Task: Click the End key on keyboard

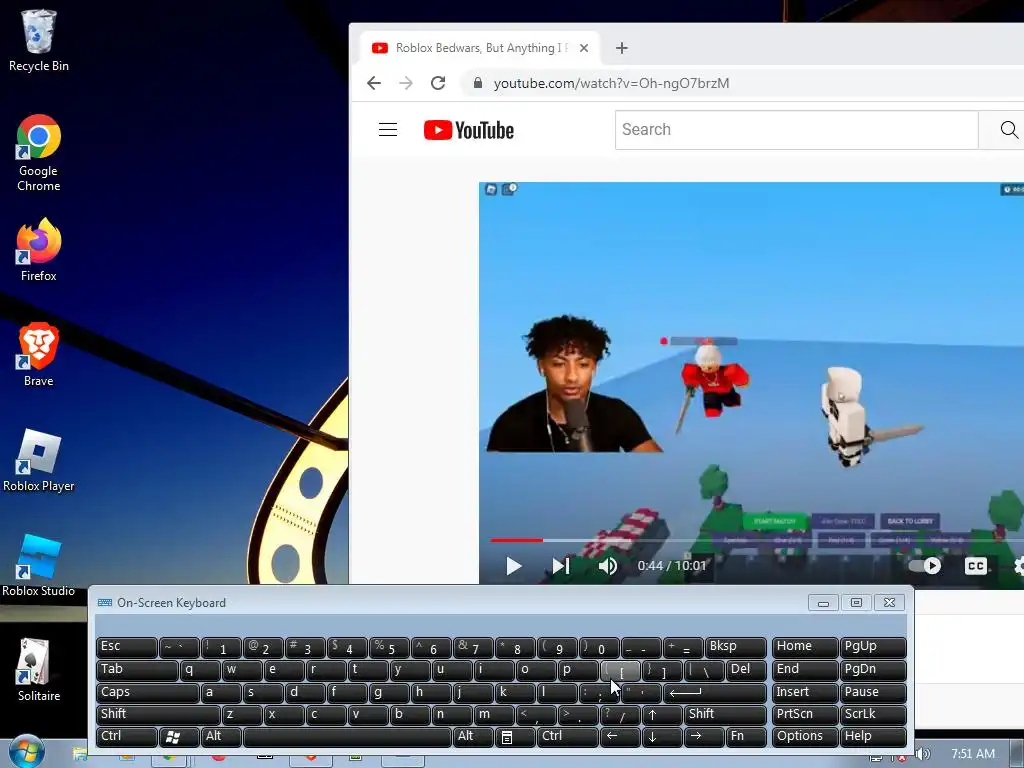Action: point(805,669)
